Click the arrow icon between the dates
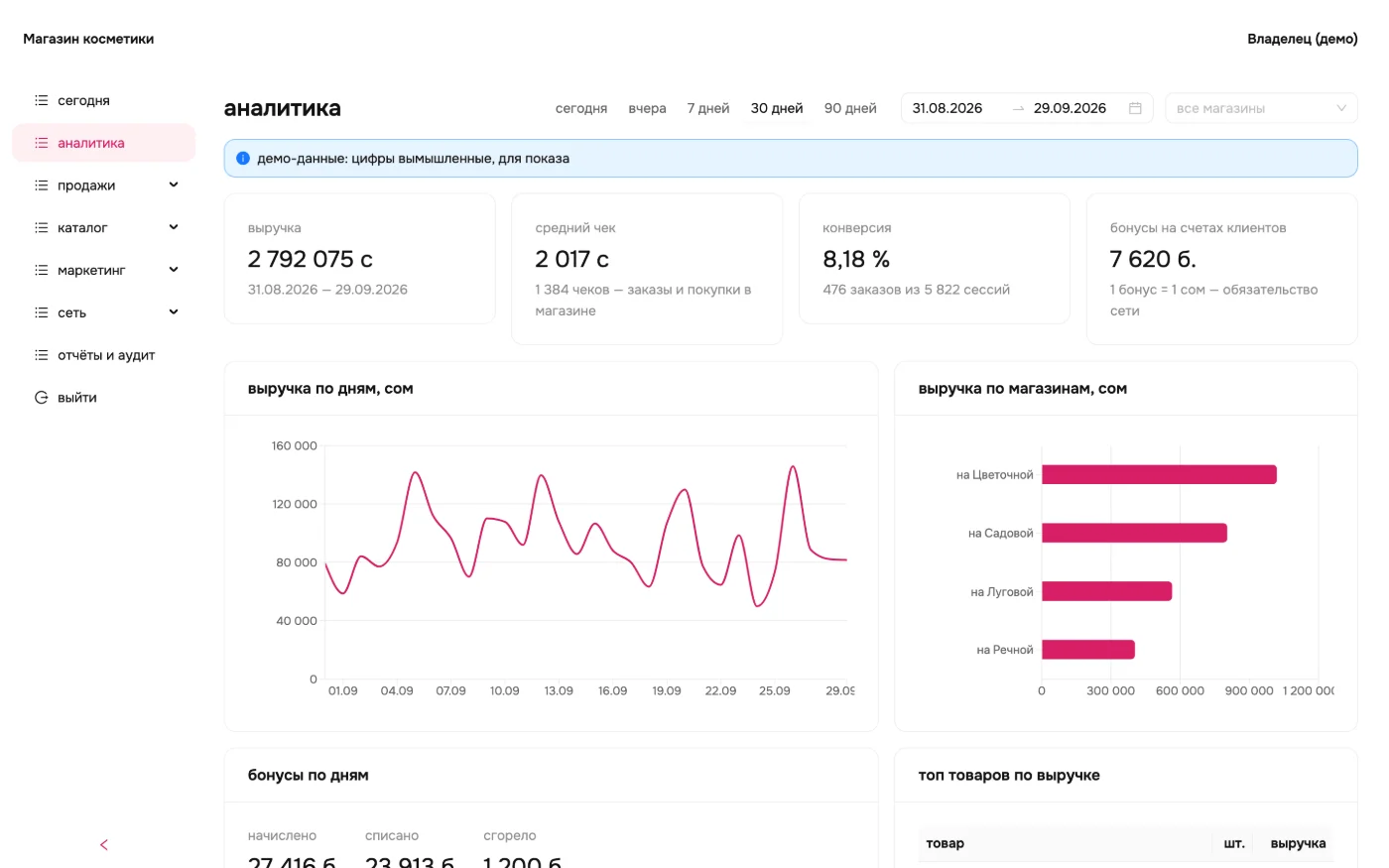Image resolution: width=1389 pixels, height=868 pixels. pyautogui.click(x=1018, y=108)
